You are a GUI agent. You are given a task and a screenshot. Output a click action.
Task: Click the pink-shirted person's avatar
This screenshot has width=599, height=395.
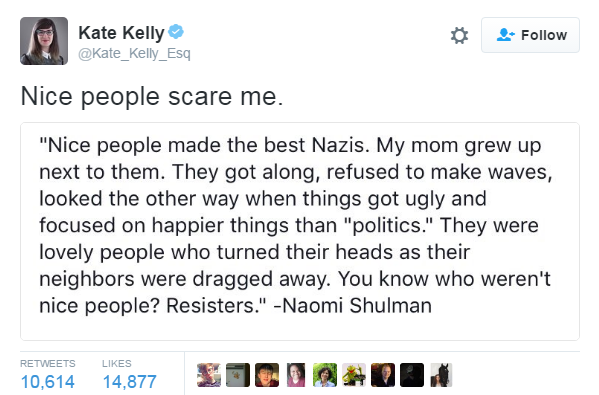pyautogui.click(x=296, y=375)
